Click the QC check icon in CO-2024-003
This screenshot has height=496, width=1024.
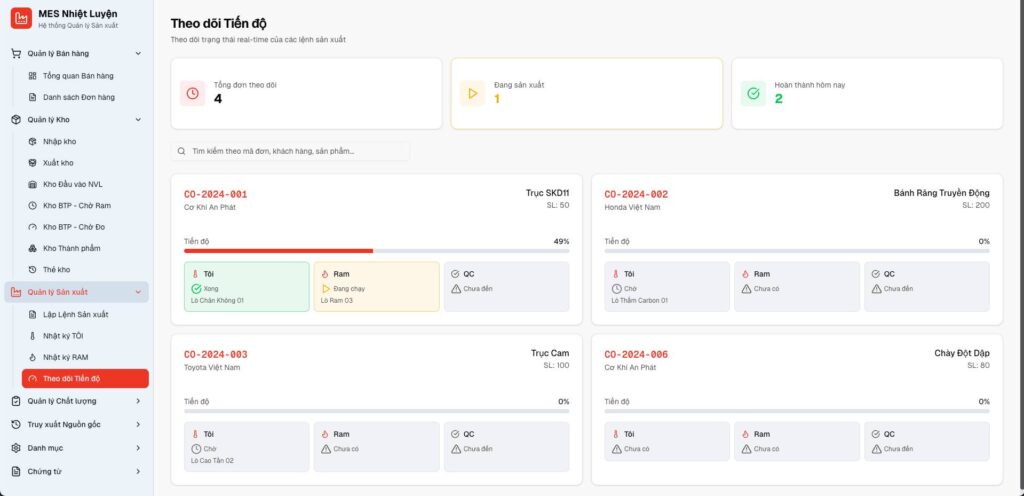point(455,434)
